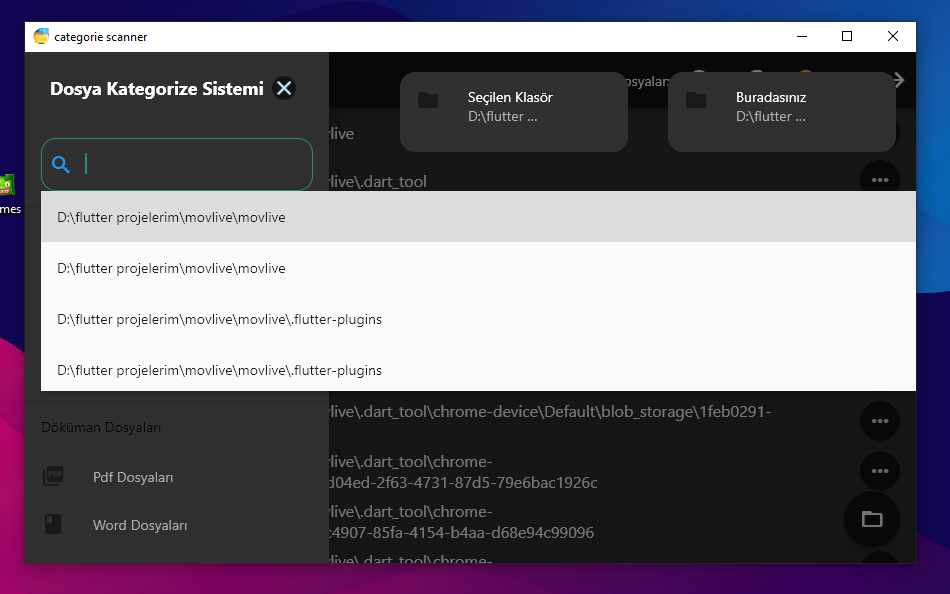Click the Dosya Kategorize Sistemi title
The image size is (950, 594).
click(157, 88)
